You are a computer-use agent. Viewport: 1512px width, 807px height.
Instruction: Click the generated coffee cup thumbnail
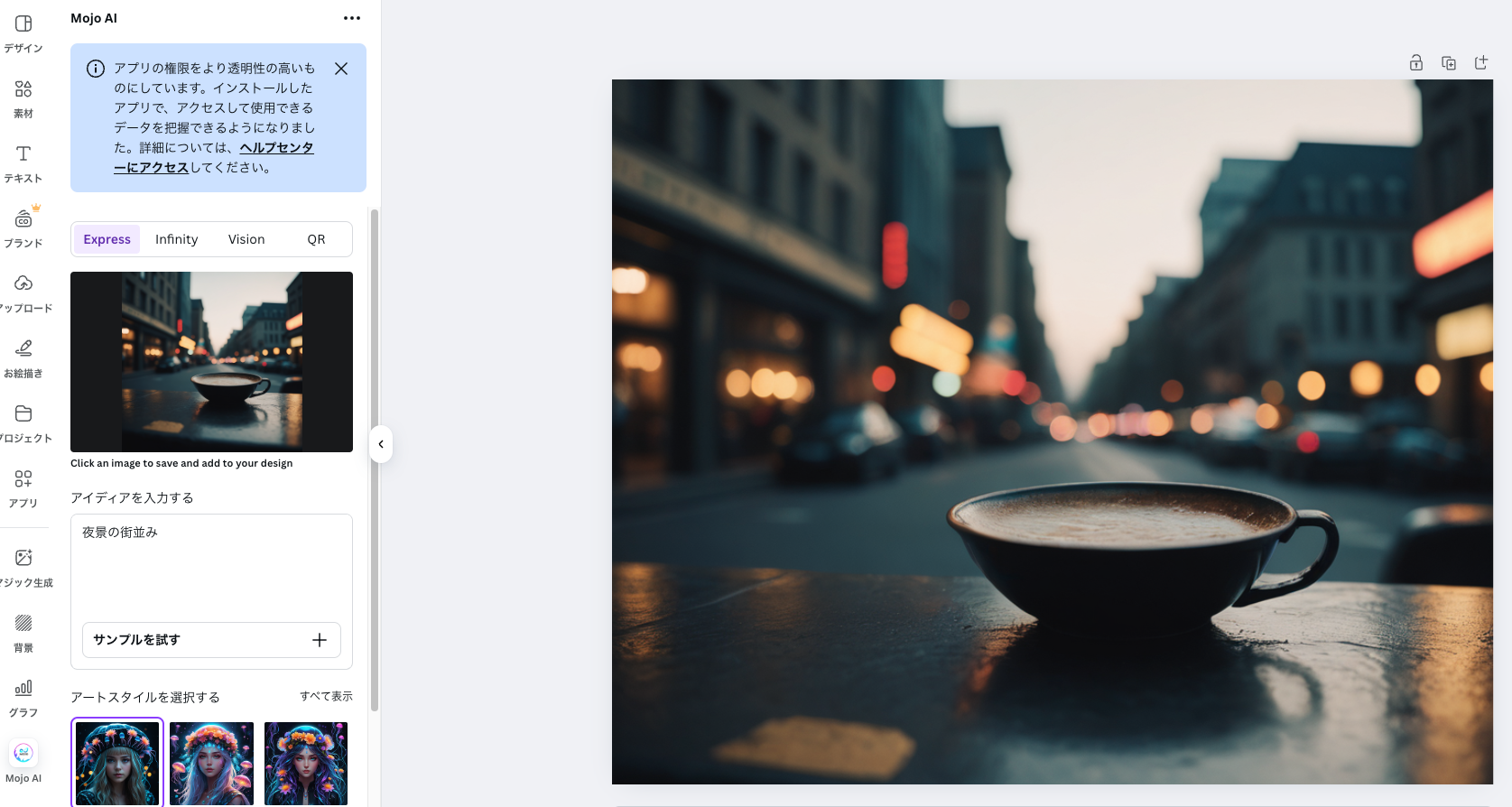click(x=212, y=361)
